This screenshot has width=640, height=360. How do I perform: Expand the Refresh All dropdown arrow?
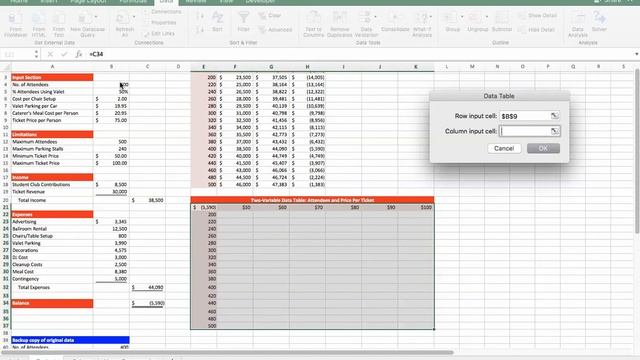pyautogui.click(x=134, y=17)
